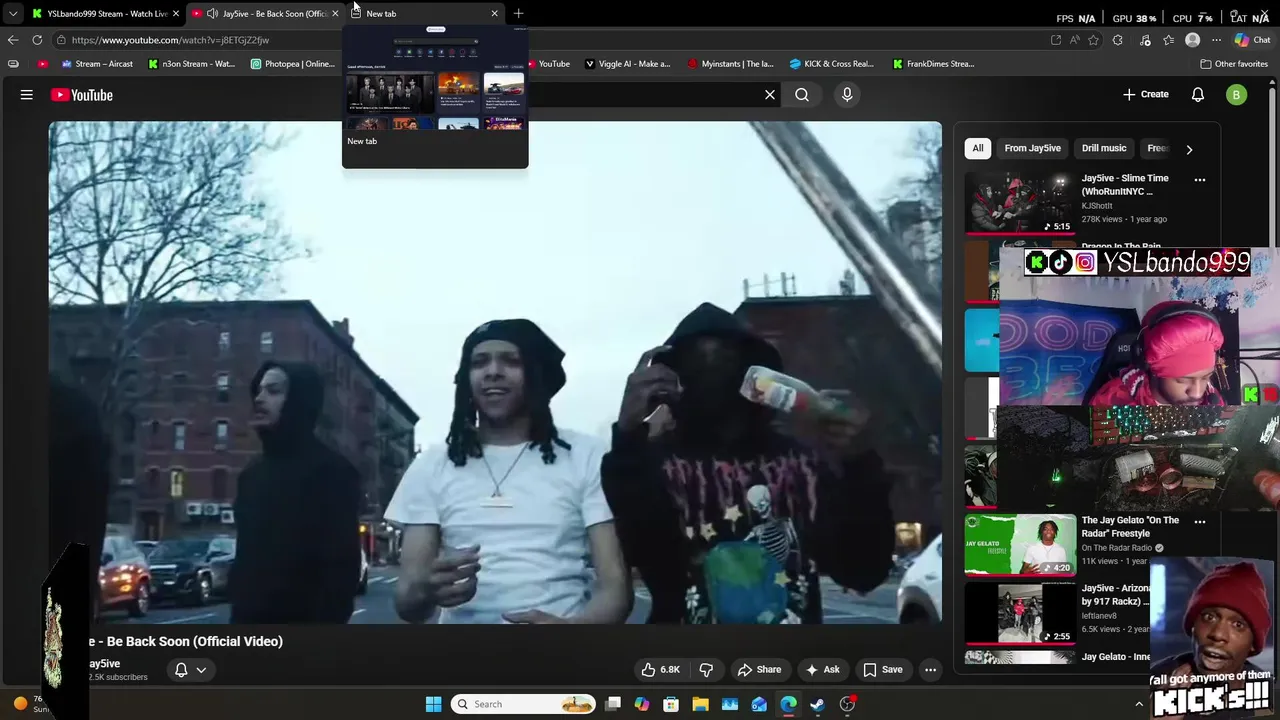Open the YouTube guide hamburger menu
The height and width of the screenshot is (720, 1280).
[x=27, y=95]
